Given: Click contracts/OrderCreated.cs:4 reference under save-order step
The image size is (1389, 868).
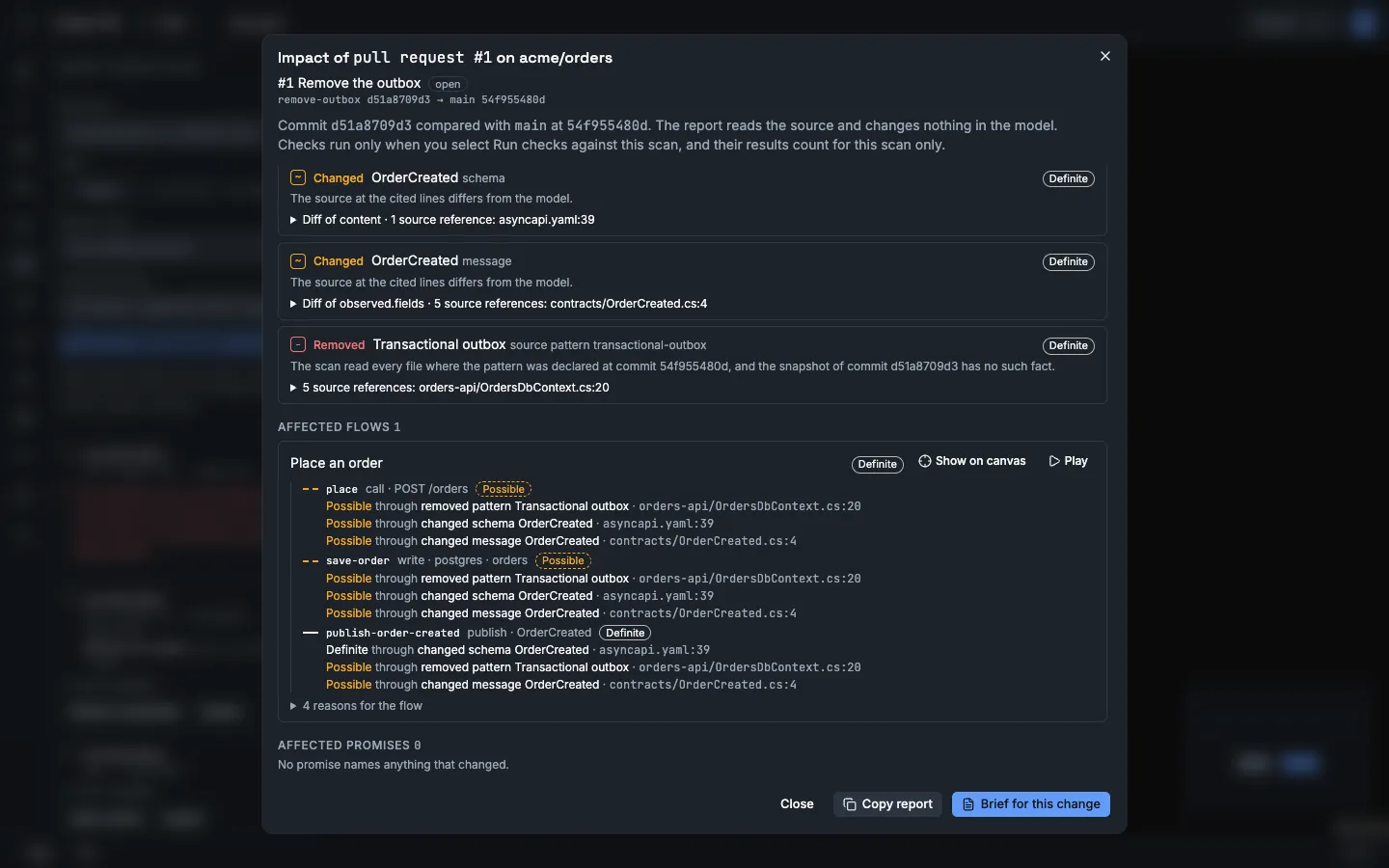Looking at the screenshot, I should pos(703,613).
